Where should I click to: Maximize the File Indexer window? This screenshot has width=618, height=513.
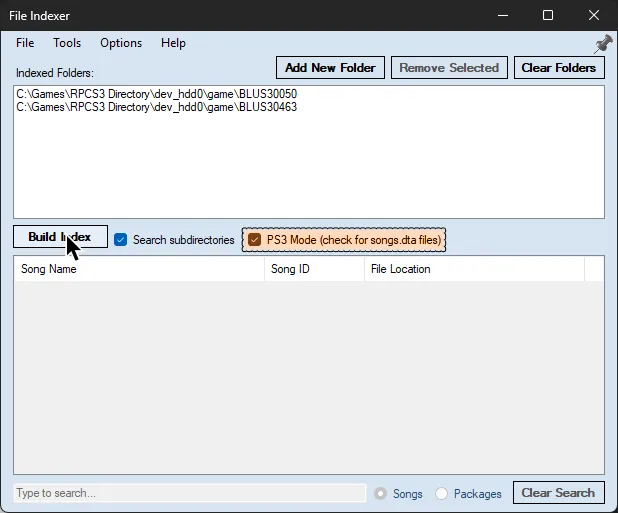[x=548, y=15]
